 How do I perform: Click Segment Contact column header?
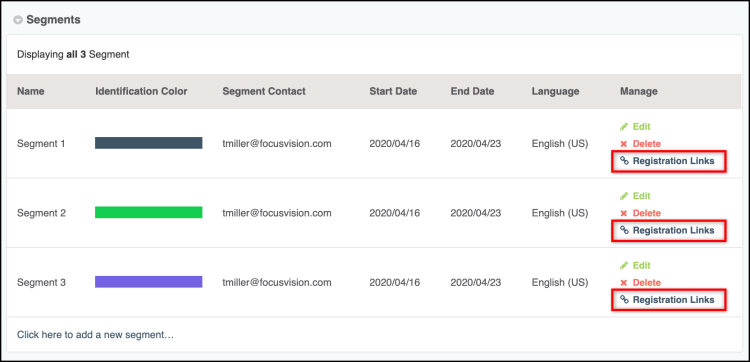tap(264, 91)
